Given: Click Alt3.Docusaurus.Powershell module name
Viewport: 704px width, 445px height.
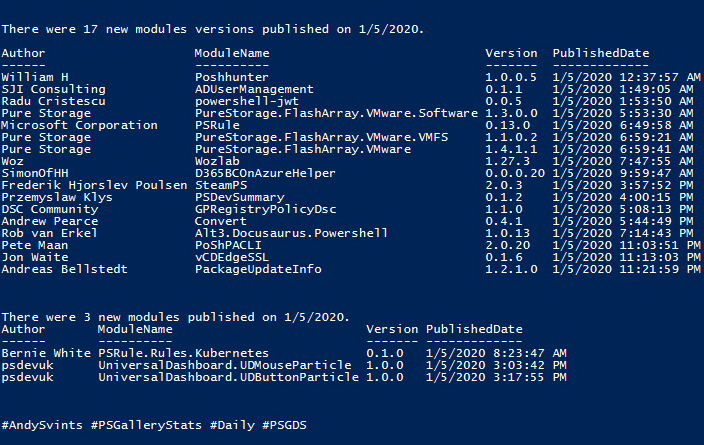Looking at the screenshot, I should tap(291, 233).
